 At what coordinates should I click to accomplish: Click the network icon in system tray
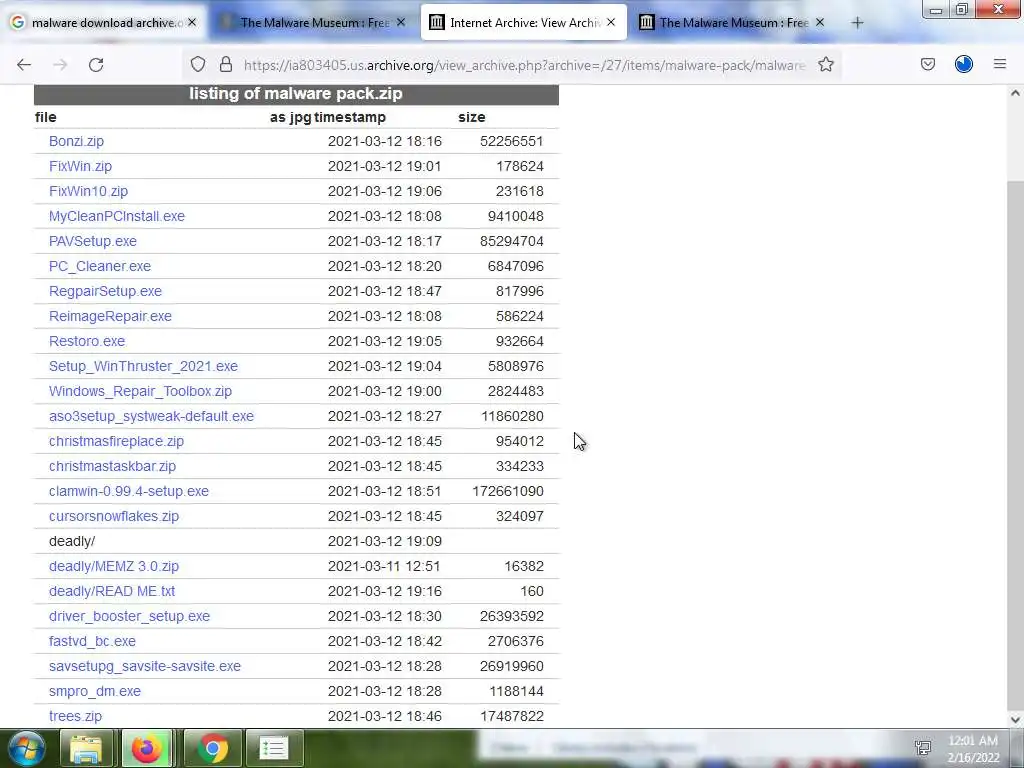point(923,748)
